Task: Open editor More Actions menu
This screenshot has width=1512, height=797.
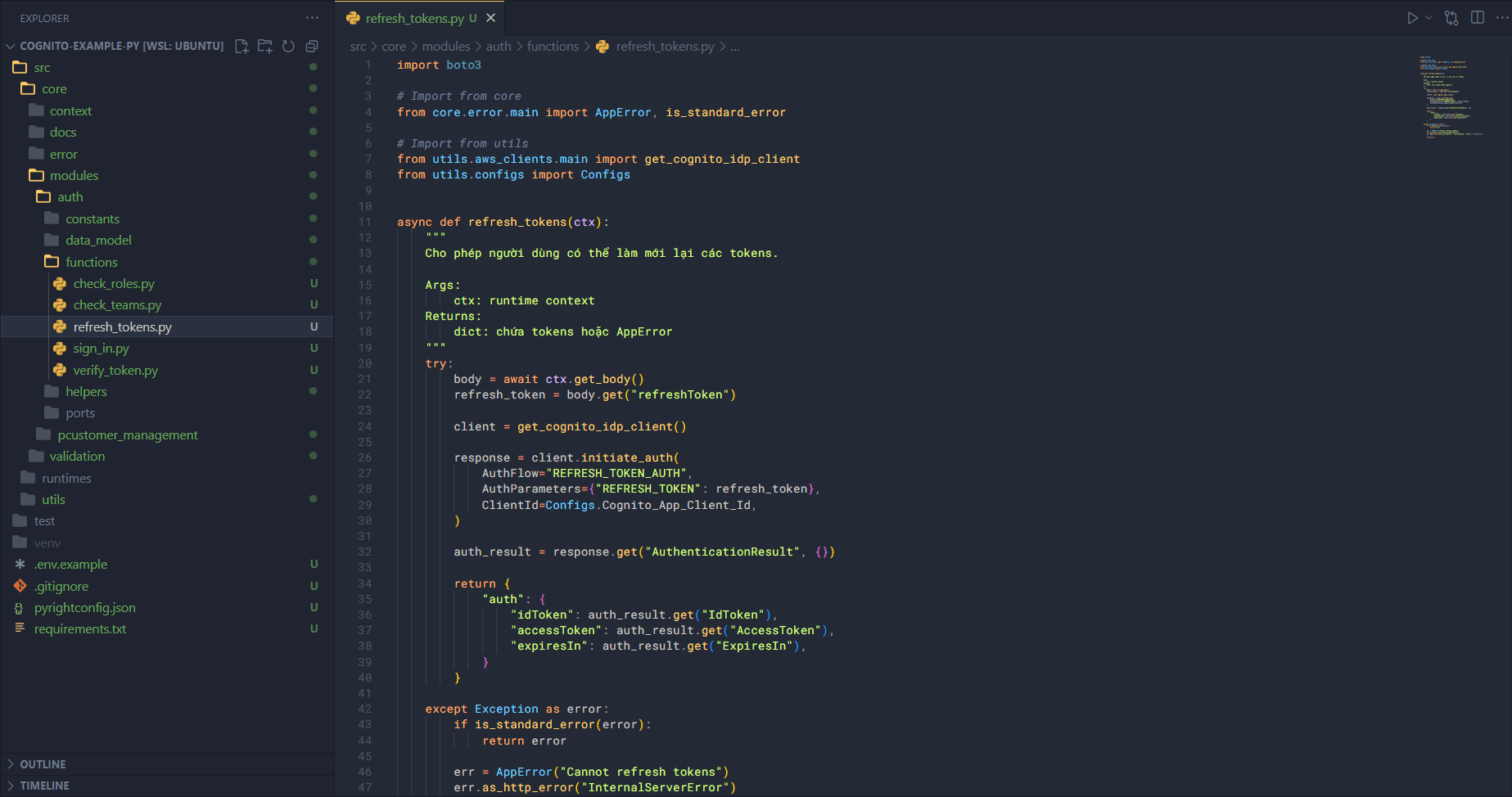Action: coord(1501,18)
